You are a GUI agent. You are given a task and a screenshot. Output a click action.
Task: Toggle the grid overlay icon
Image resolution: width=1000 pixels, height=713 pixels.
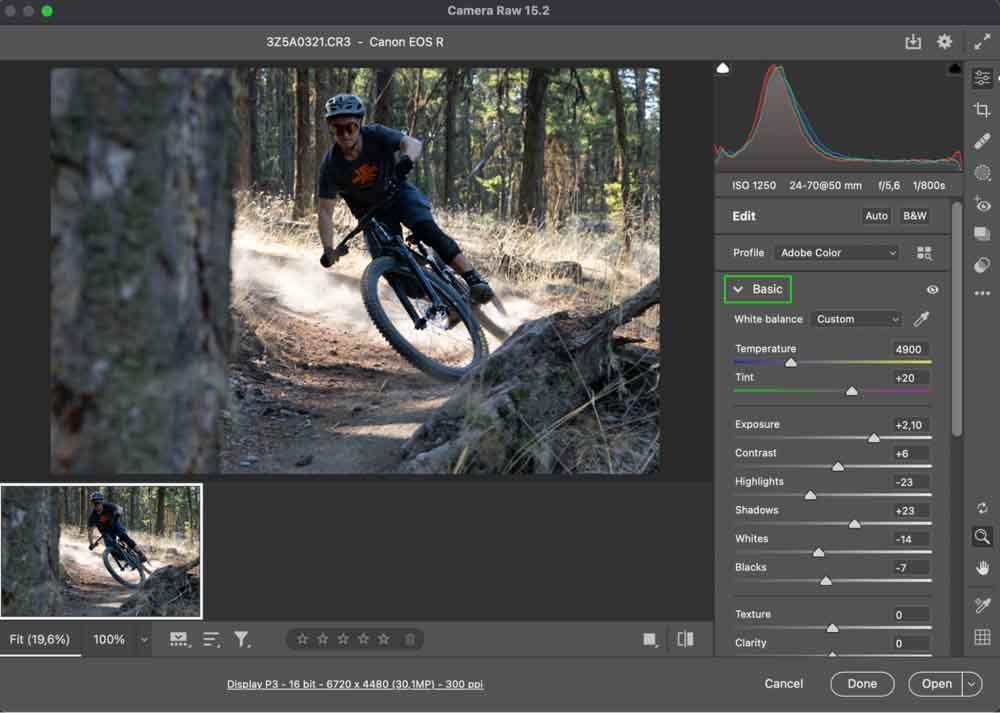point(982,637)
